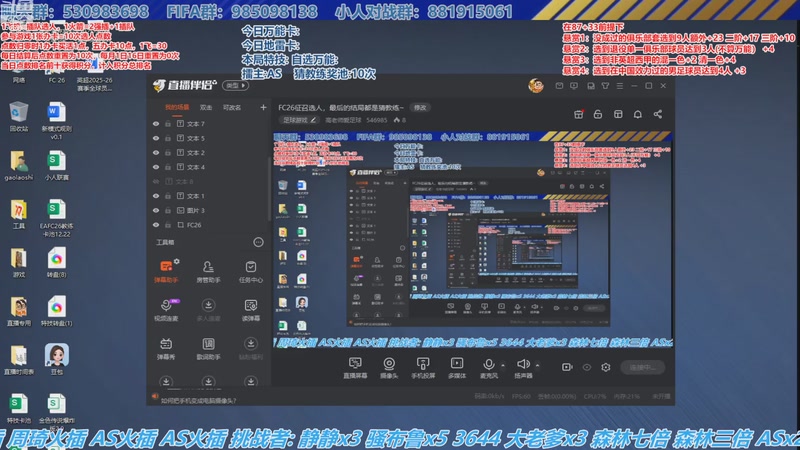This screenshot has width=800, height=450.
Task: Open notification bell in stream header
Action: (638, 114)
